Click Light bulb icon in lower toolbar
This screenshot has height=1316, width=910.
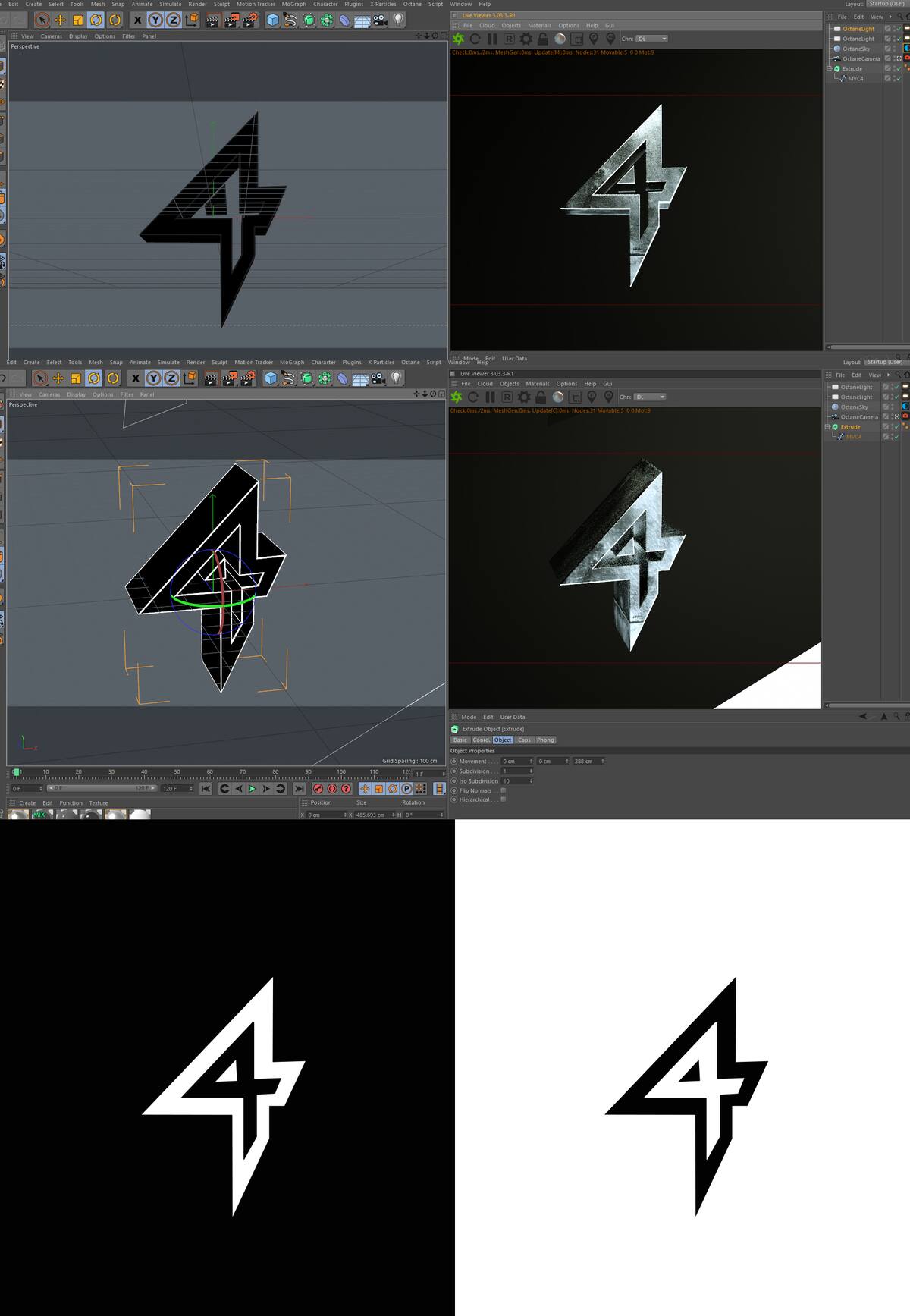point(397,378)
